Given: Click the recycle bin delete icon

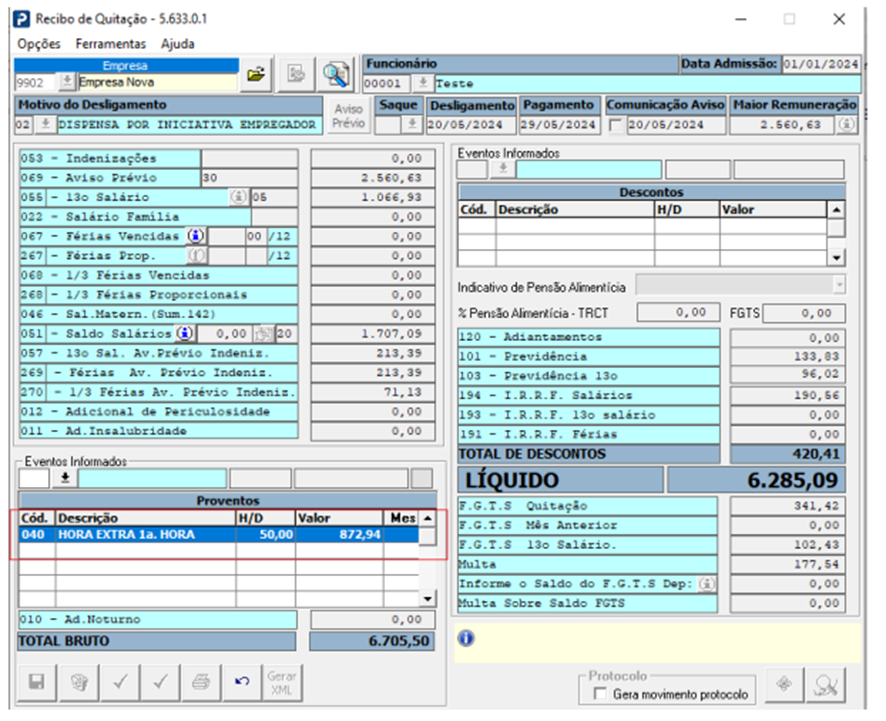Looking at the screenshot, I should coord(79,683).
